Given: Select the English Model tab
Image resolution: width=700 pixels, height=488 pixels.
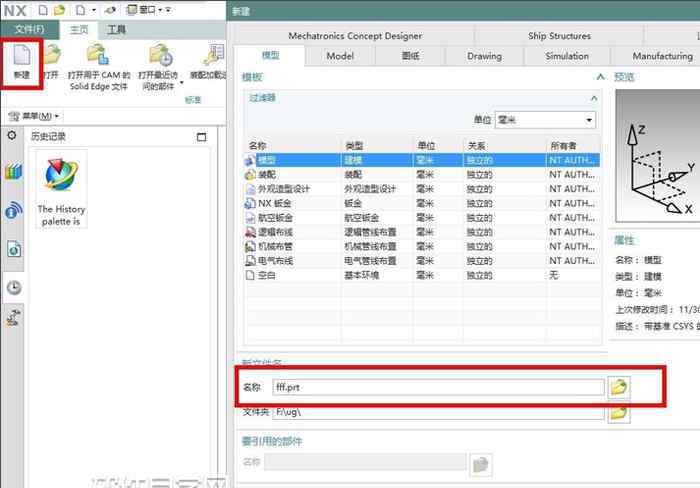Looking at the screenshot, I should (340, 56).
